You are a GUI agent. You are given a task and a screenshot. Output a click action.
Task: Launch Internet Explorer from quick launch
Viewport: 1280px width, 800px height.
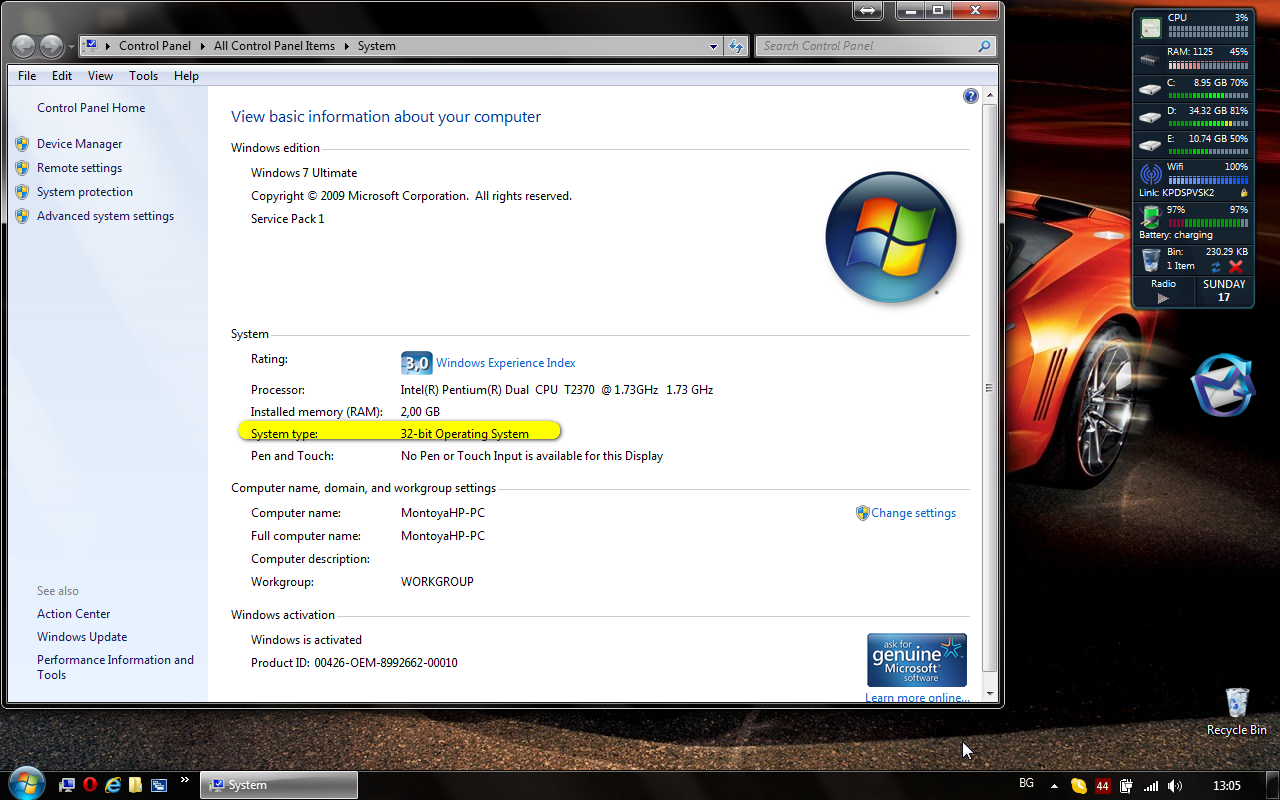point(113,785)
